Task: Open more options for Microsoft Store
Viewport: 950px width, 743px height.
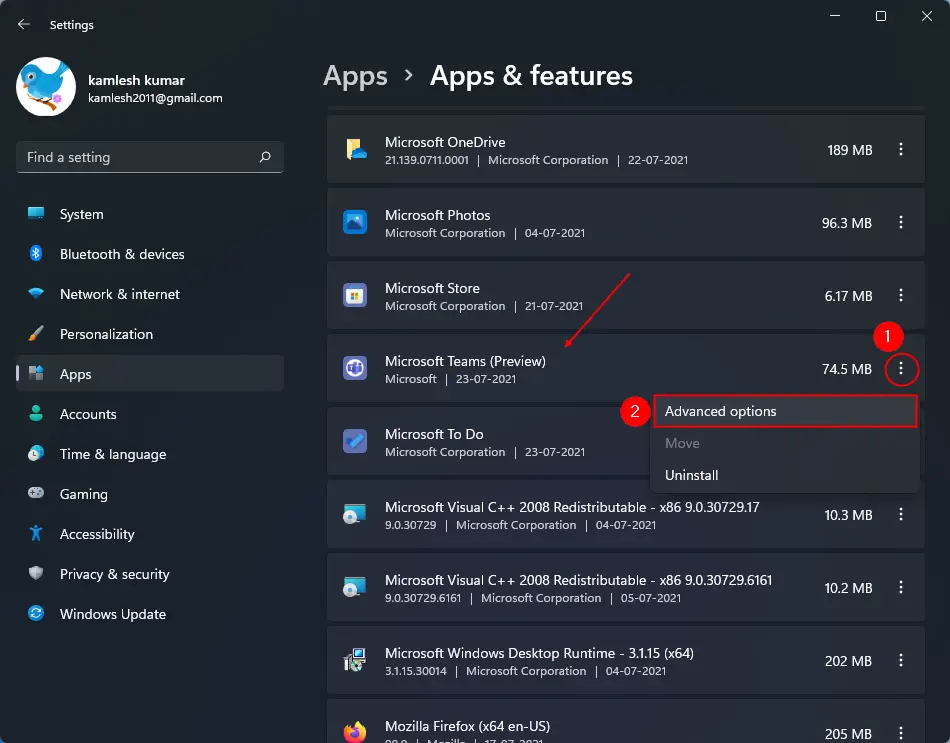Action: pos(901,295)
